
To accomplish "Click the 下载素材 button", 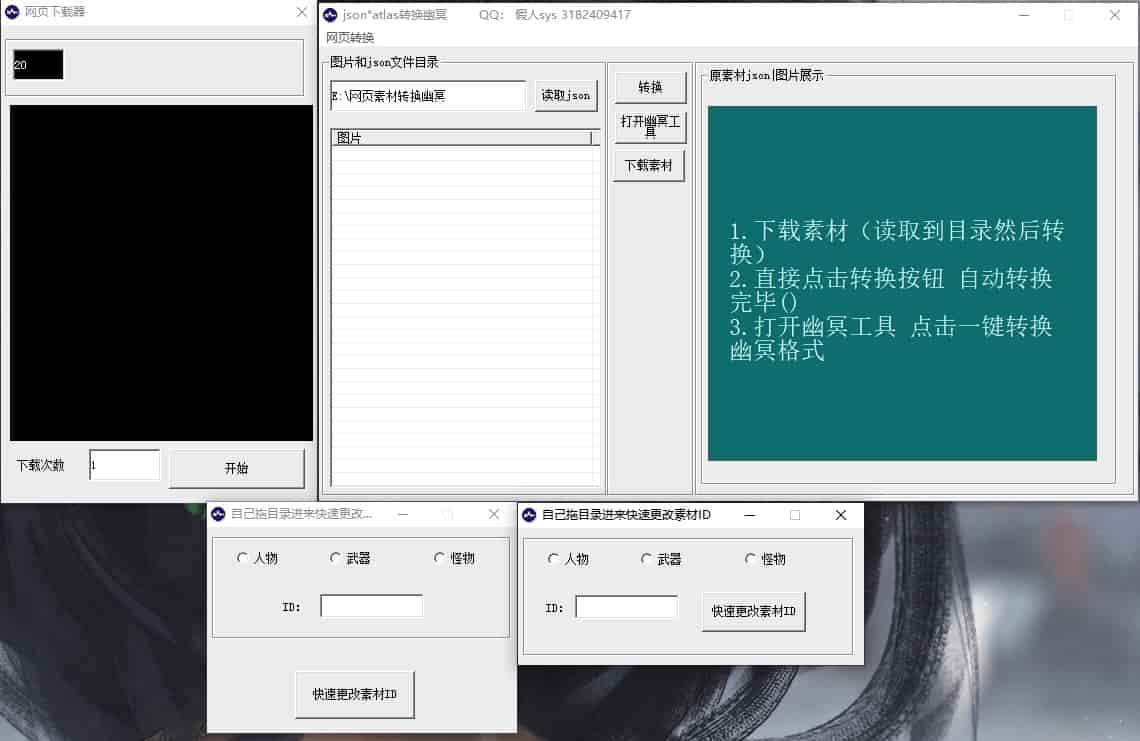I will (x=649, y=166).
